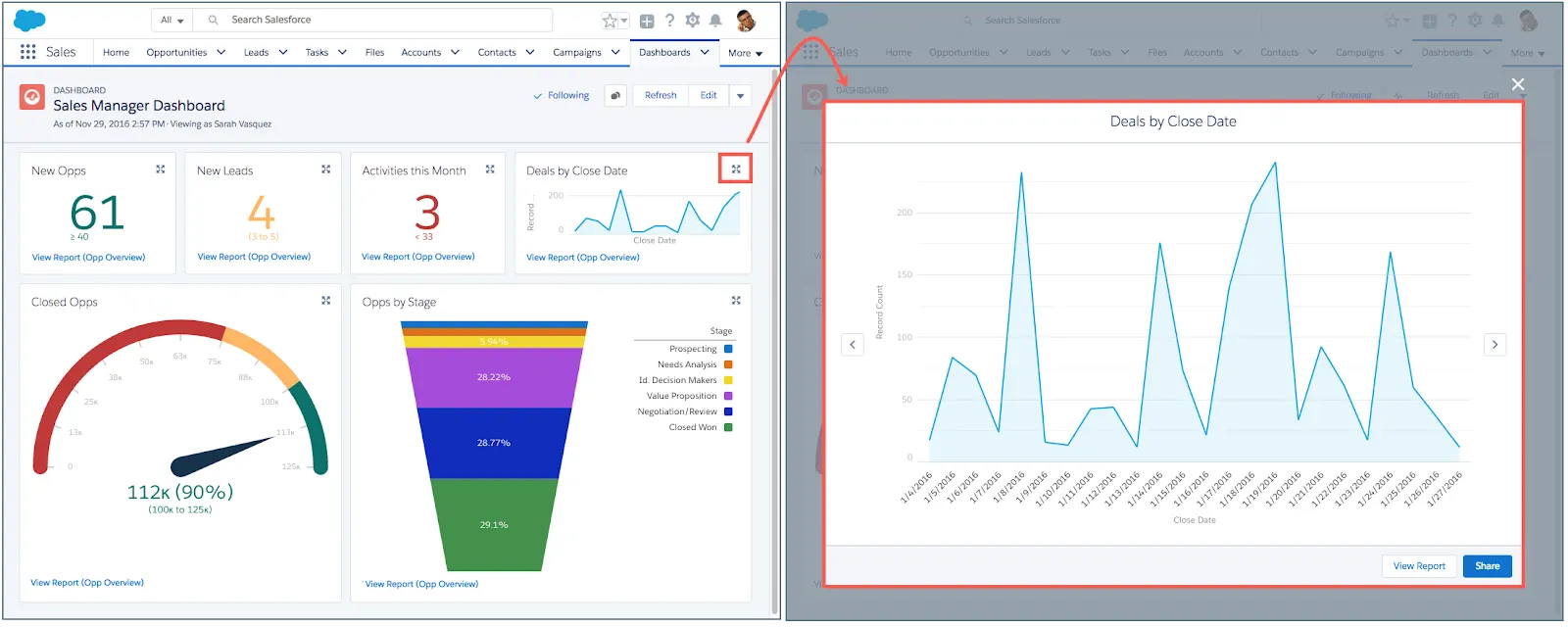This screenshot has height=627, width=1568.
Task: Open the Accounts tab
Action: click(421, 52)
